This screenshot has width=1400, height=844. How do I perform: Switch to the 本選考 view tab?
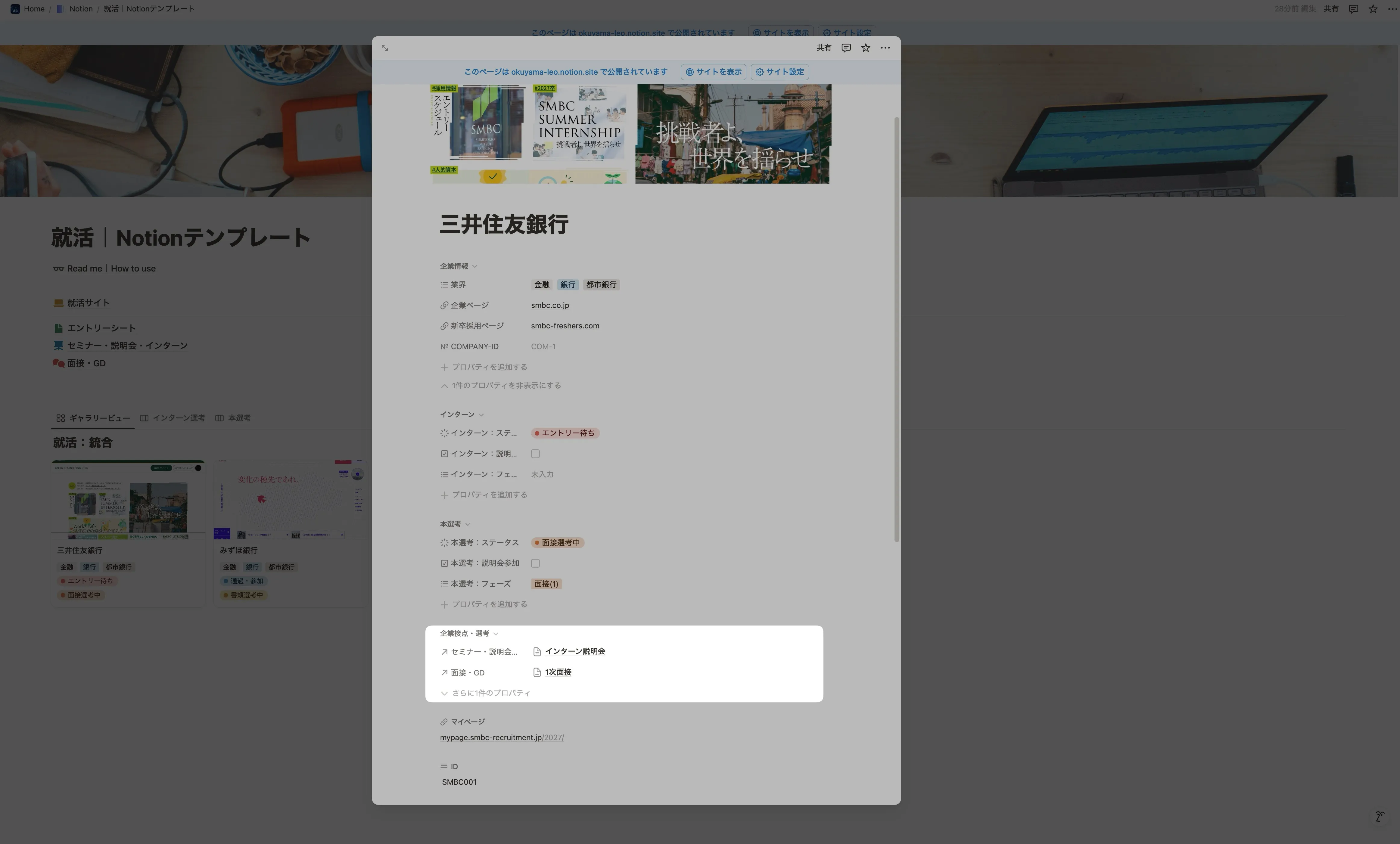239,417
